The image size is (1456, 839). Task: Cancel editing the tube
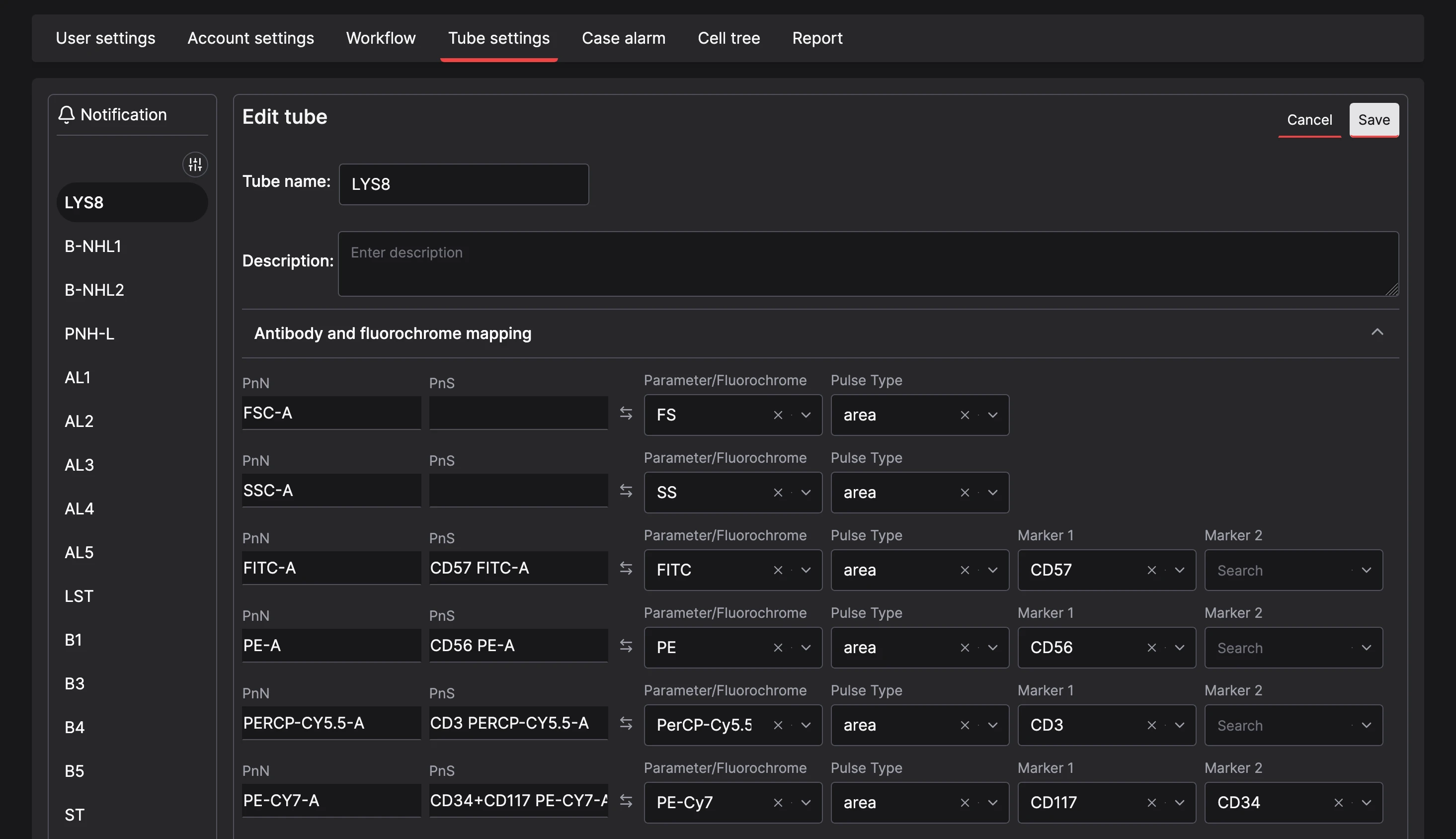(x=1309, y=120)
